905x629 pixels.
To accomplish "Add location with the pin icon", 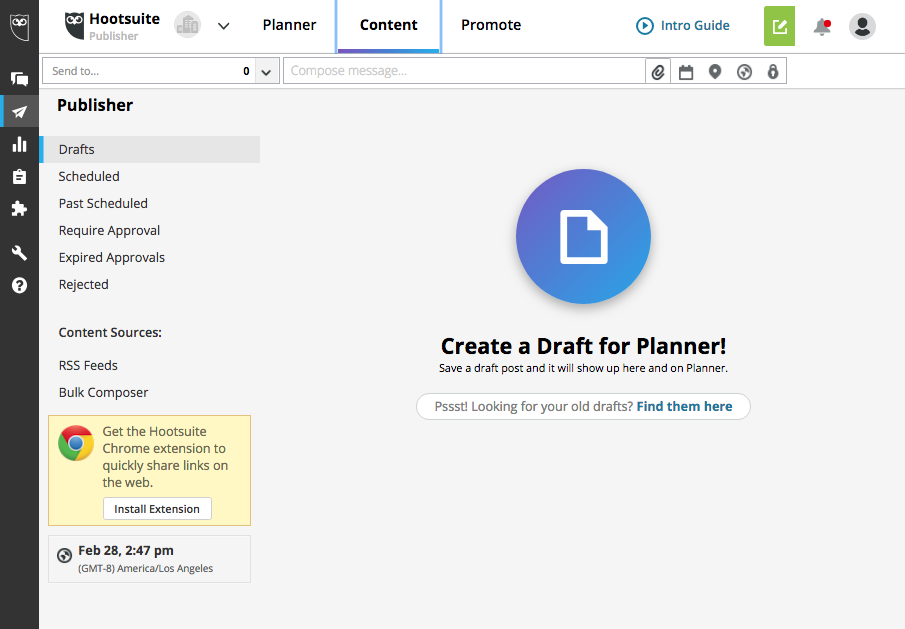I will click(x=715, y=72).
